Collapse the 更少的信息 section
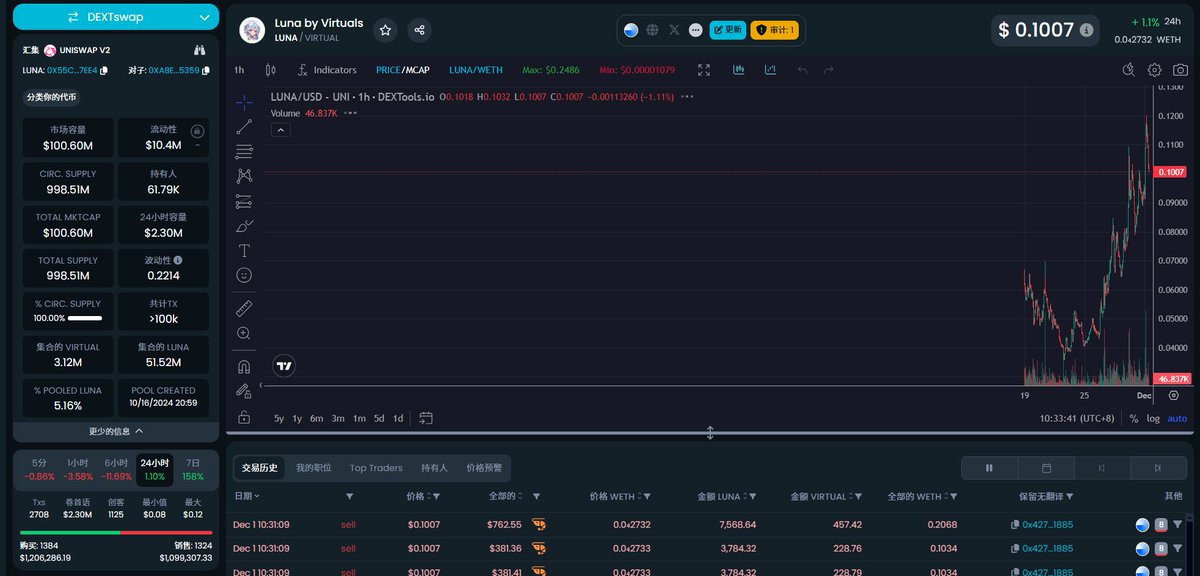Image resolution: width=1200 pixels, height=576 pixels. pos(116,431)
